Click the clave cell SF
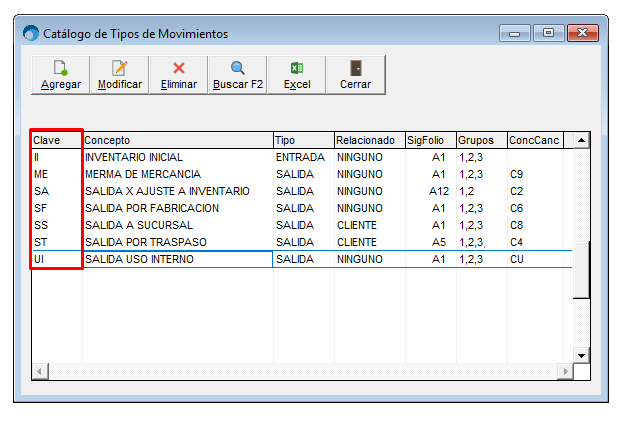 pyautogui.click(x=57, y=208)
